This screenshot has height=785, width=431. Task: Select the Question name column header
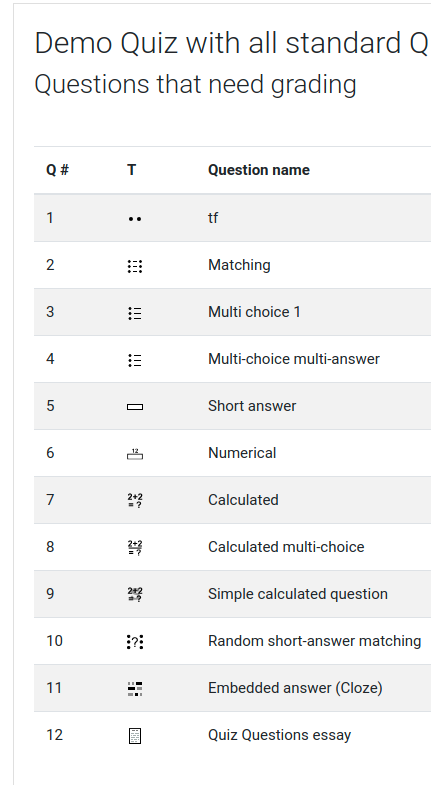[x=259, y=170]
